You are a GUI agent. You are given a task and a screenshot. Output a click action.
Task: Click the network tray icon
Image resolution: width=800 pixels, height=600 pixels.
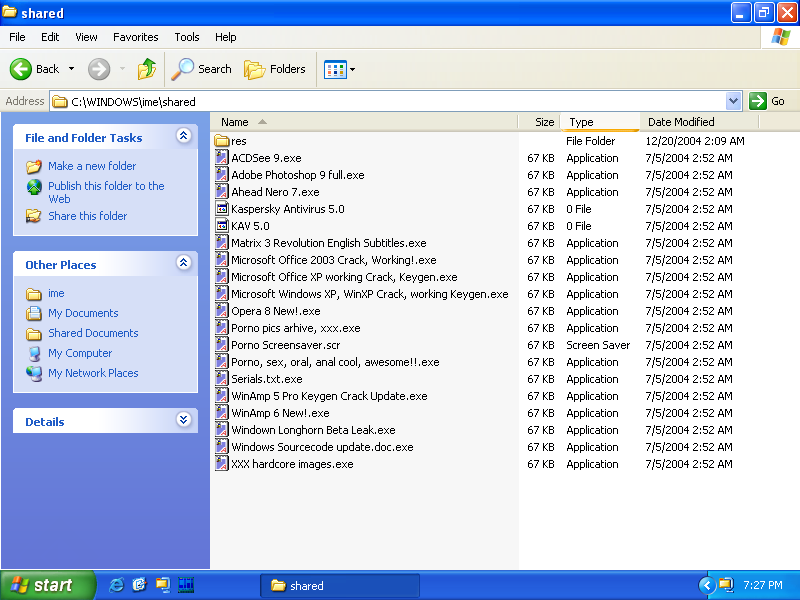(x=726, y=585)
